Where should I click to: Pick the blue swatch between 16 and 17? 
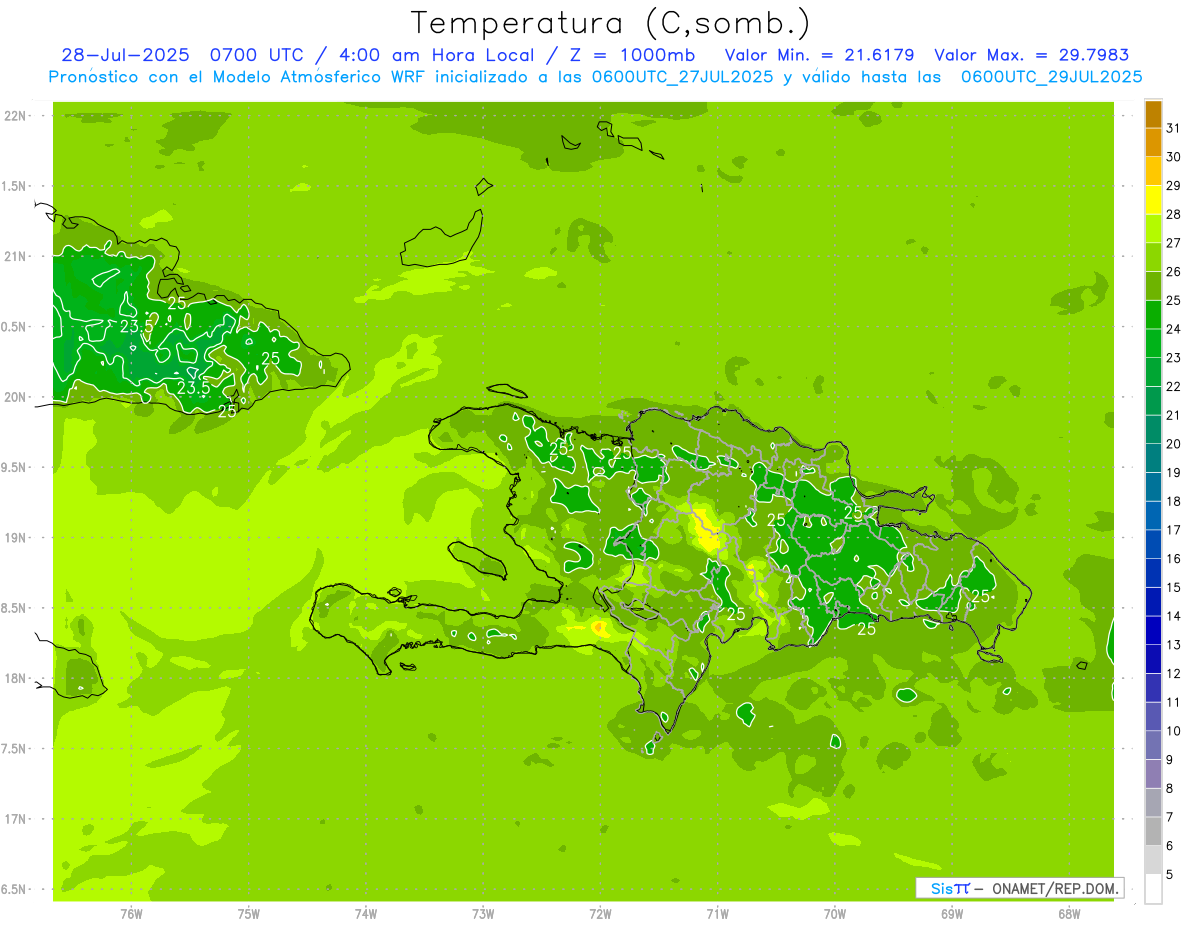click(1153, 545)
